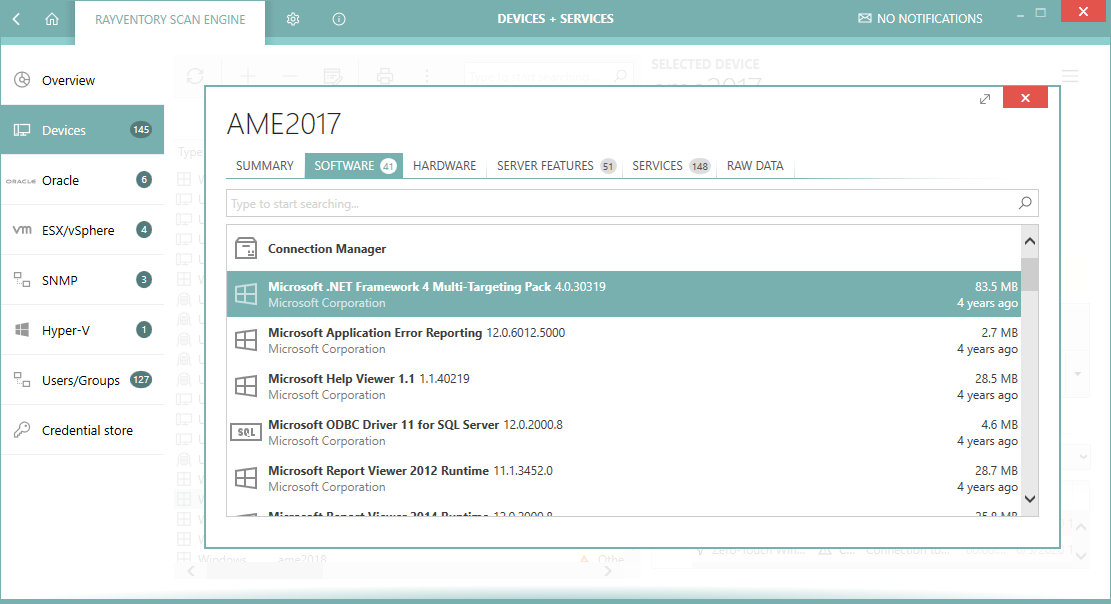Click the magnifier icon in software search

(x=1025, y=204)
